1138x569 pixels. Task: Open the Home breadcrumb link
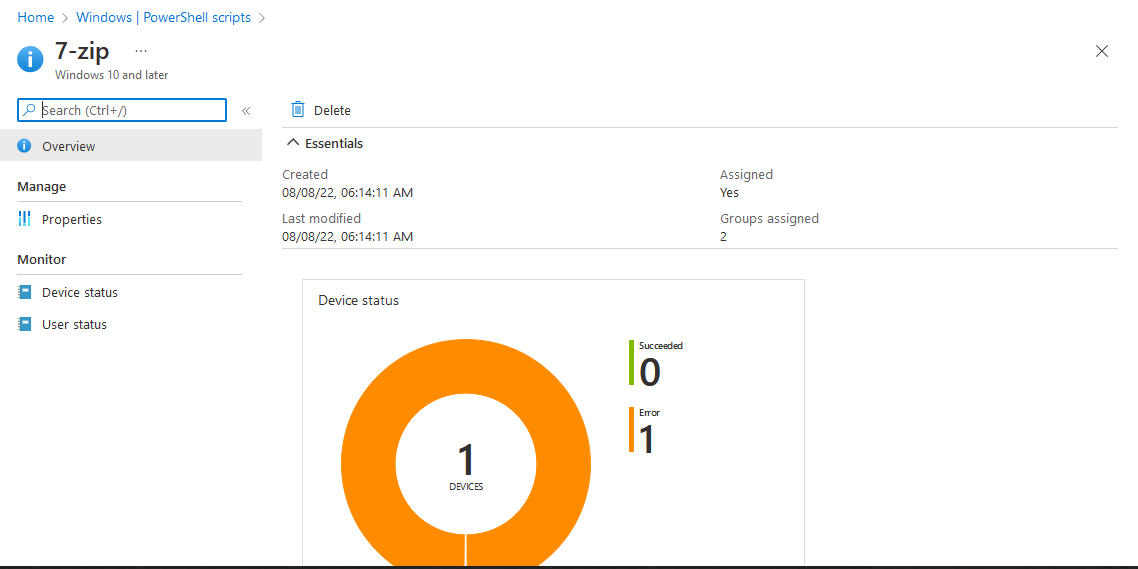tap(36, 17)
